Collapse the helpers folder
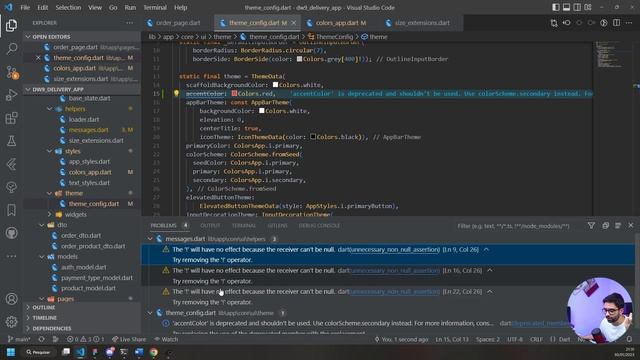This screenshot has width=640, height=360. (x=49, y=109)
